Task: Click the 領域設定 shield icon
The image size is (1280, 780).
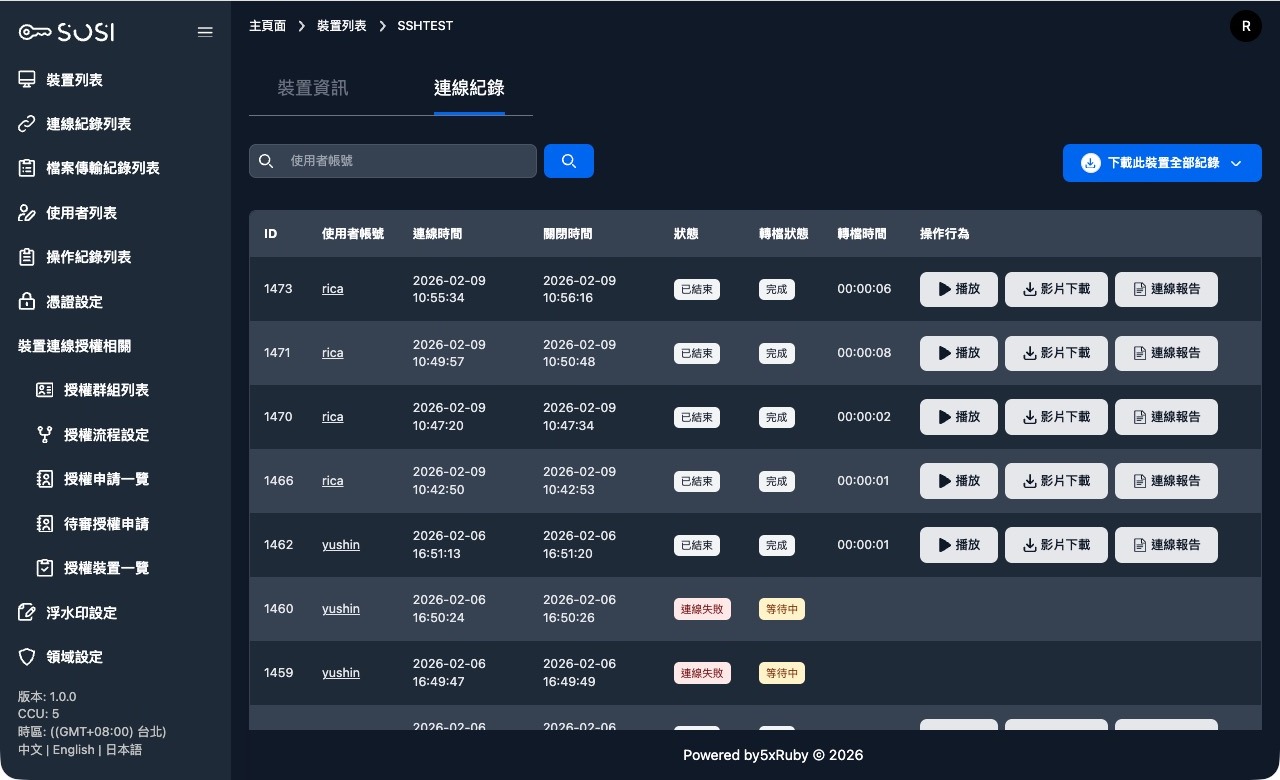Action: [27, 657]
